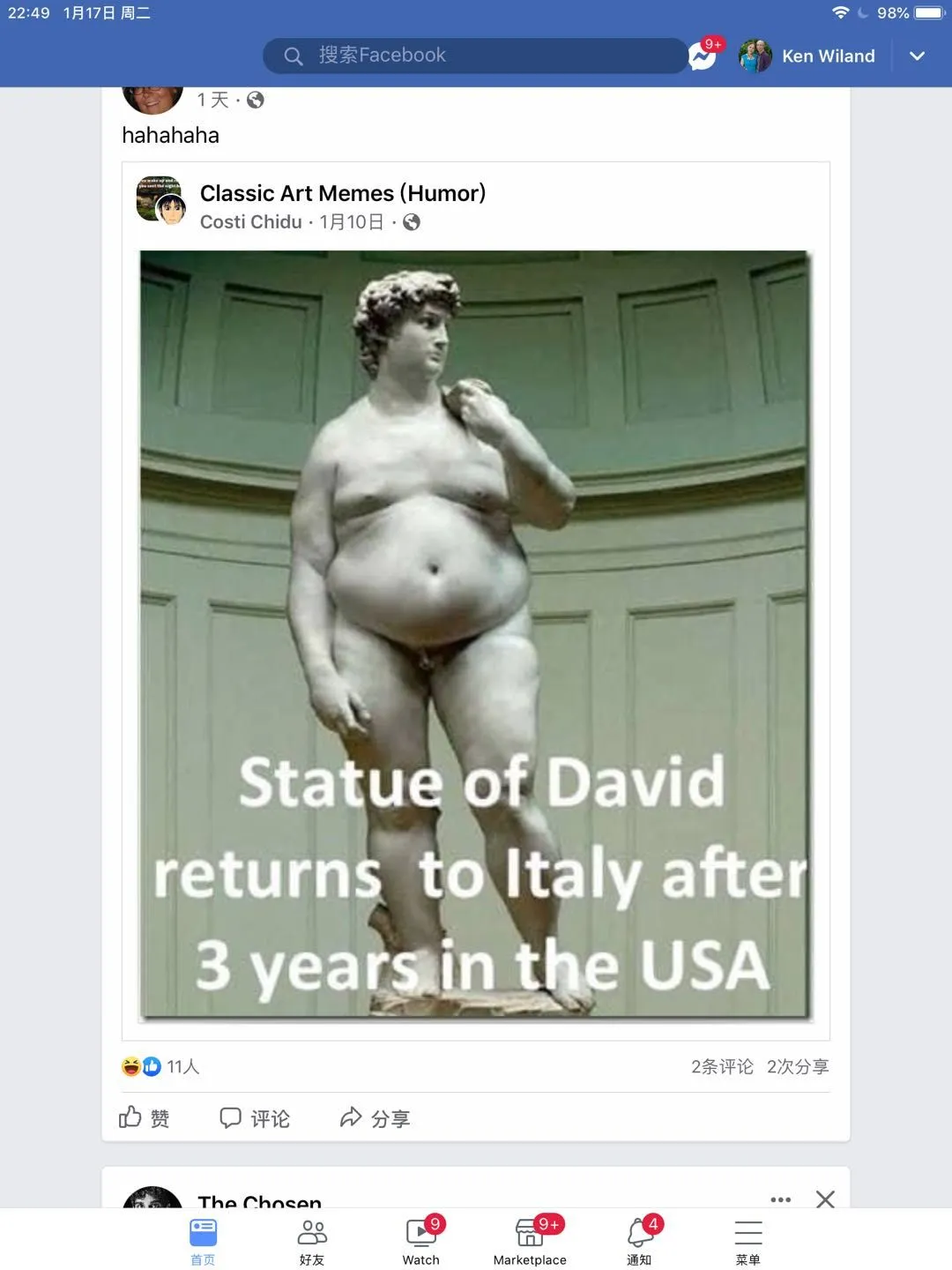Hide The Chosen post with X
This screenshot has height=1270, width=952.
(825, 1199)
